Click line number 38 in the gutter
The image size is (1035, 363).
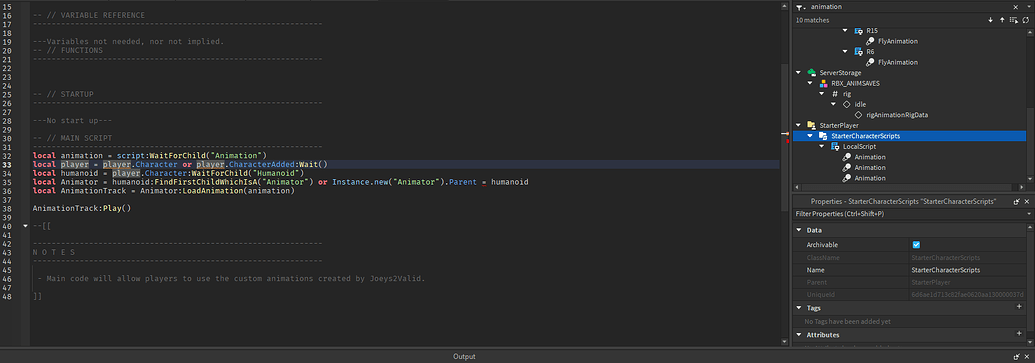(x=7, y=209)
